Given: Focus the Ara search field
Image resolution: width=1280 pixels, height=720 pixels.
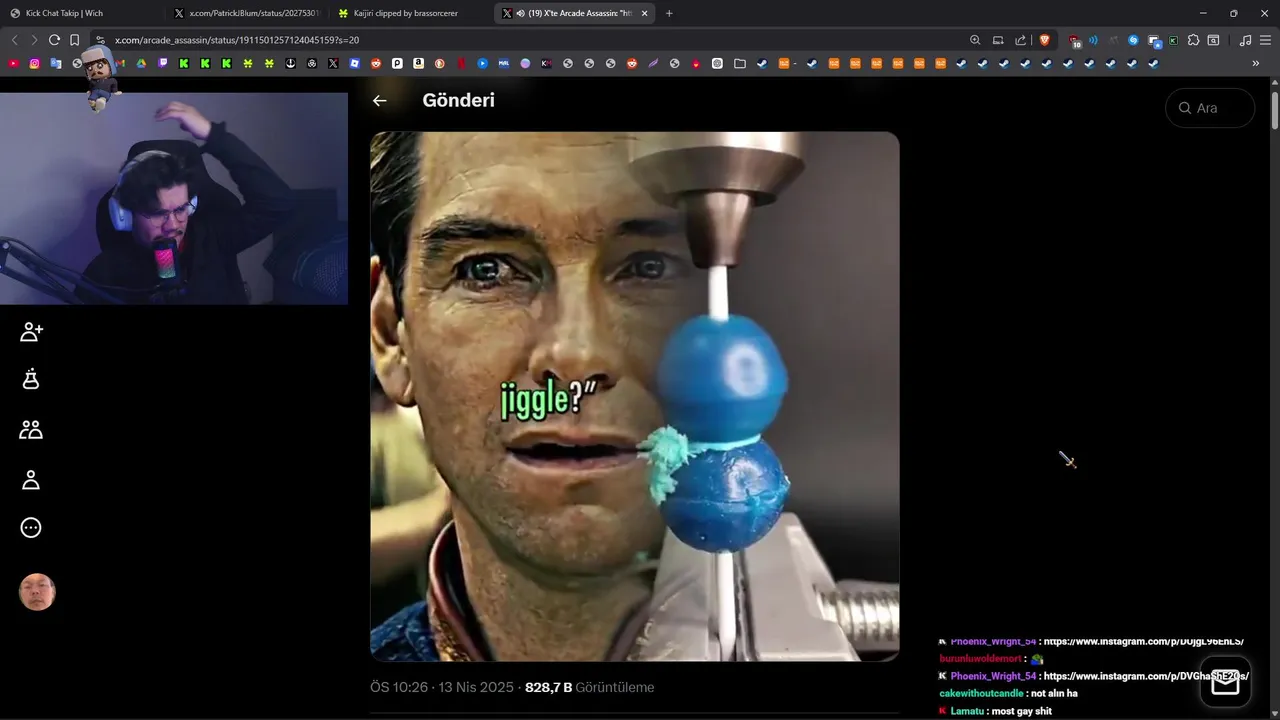Looking at the screenshot, I should click(1210, 108).
